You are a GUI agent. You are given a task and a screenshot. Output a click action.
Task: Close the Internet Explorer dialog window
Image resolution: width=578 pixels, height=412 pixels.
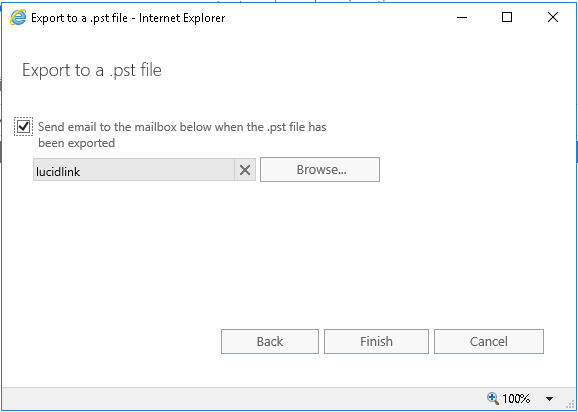553,17
